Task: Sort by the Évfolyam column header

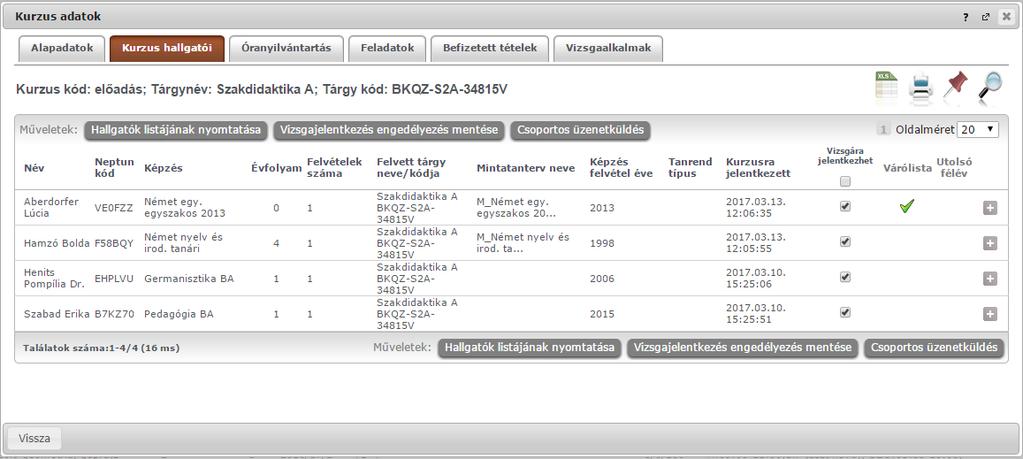Action: (x=277, y=168)
